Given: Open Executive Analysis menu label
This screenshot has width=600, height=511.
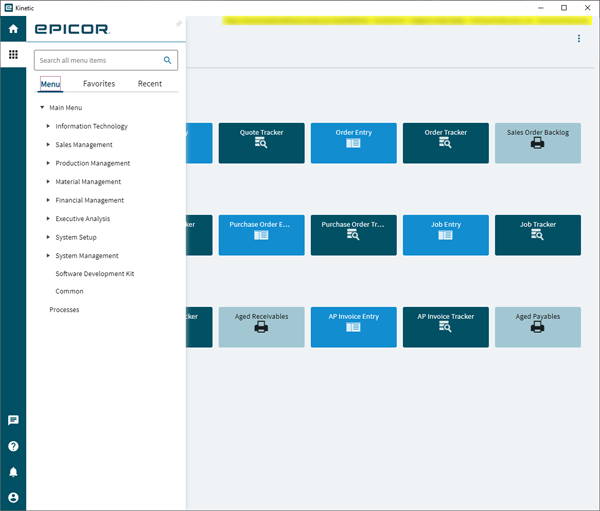Looking at the screenshot, I should (83, 219).
